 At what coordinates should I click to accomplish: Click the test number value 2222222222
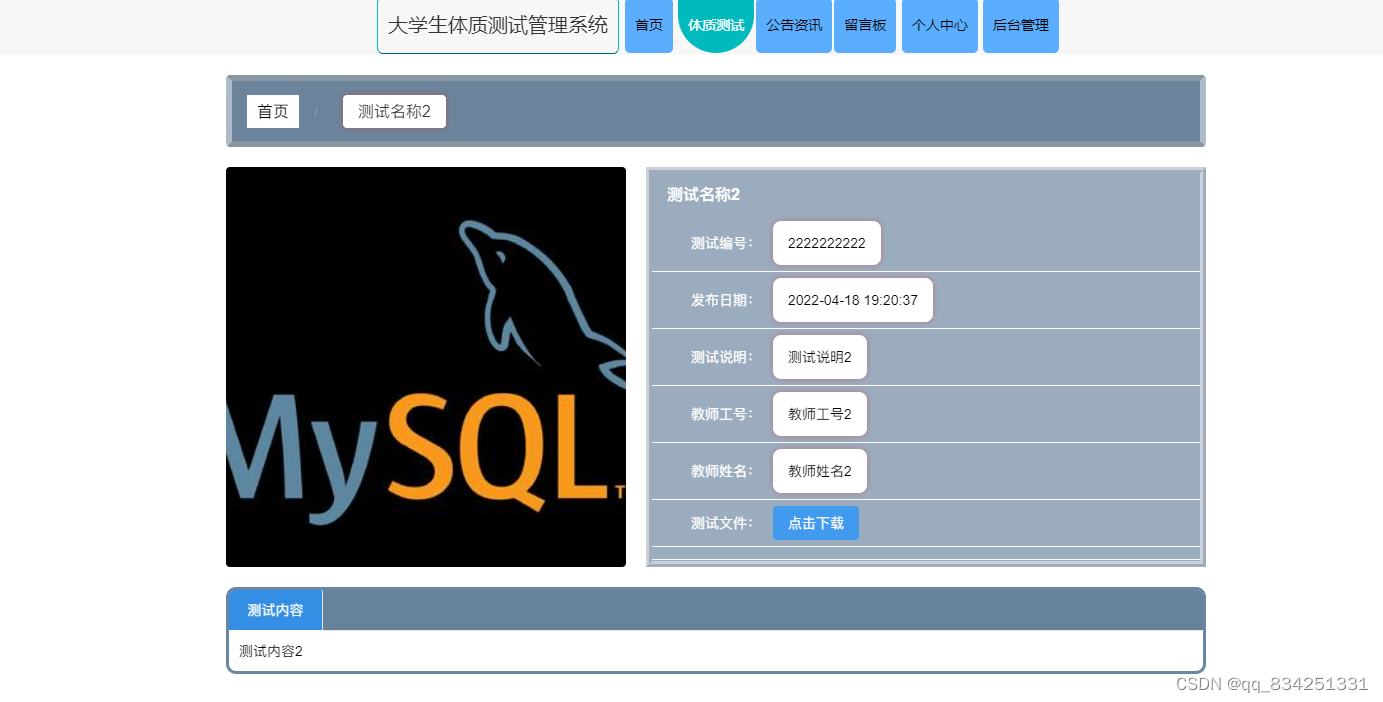(827, 243)
